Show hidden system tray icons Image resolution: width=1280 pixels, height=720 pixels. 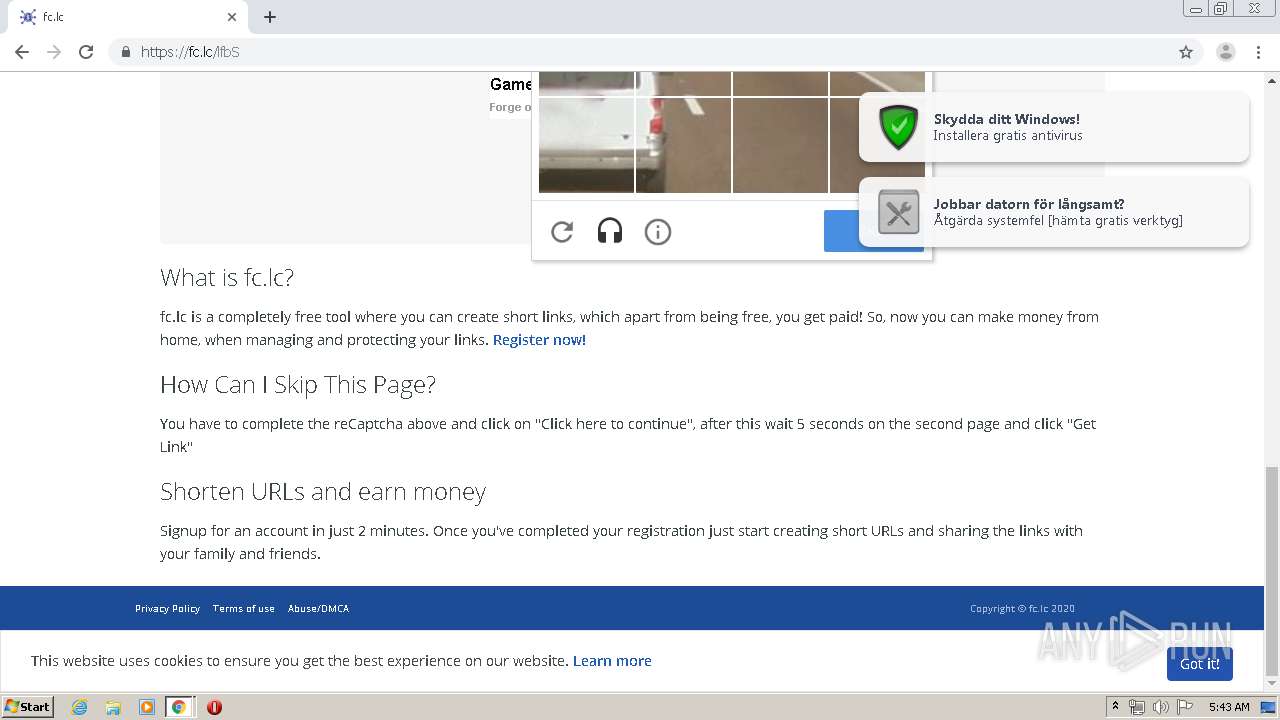[x=1115, y=707]
